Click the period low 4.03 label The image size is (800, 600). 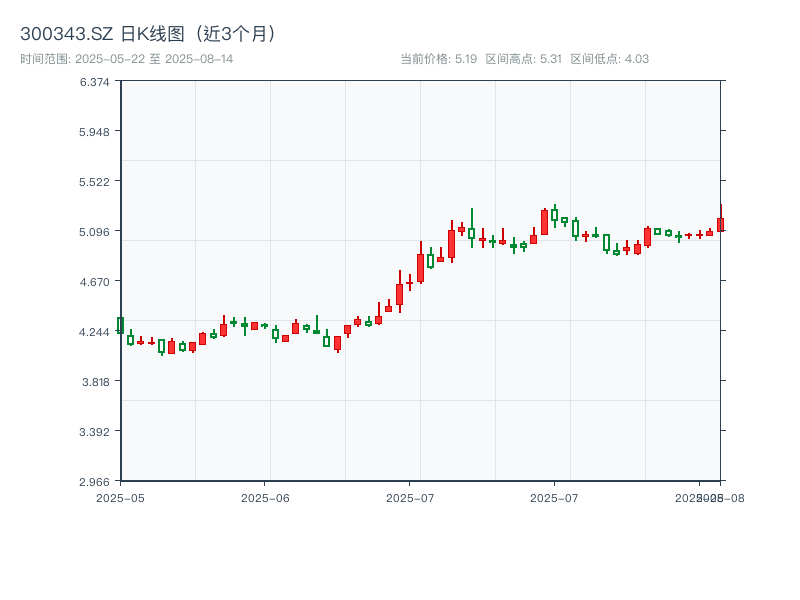coord(609,59)
